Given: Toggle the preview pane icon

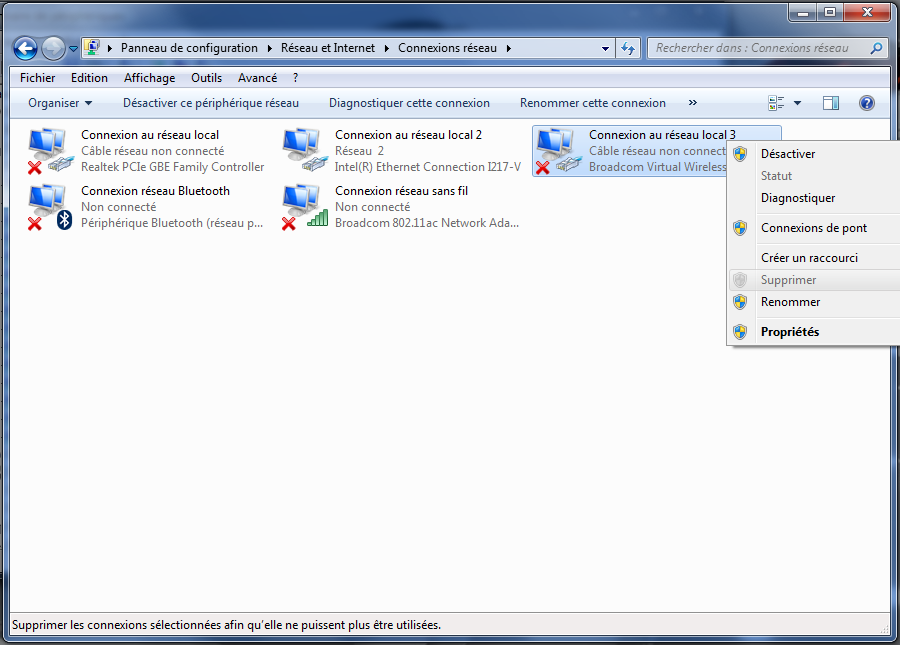Looking at the screenshot, I should (831, 103).
